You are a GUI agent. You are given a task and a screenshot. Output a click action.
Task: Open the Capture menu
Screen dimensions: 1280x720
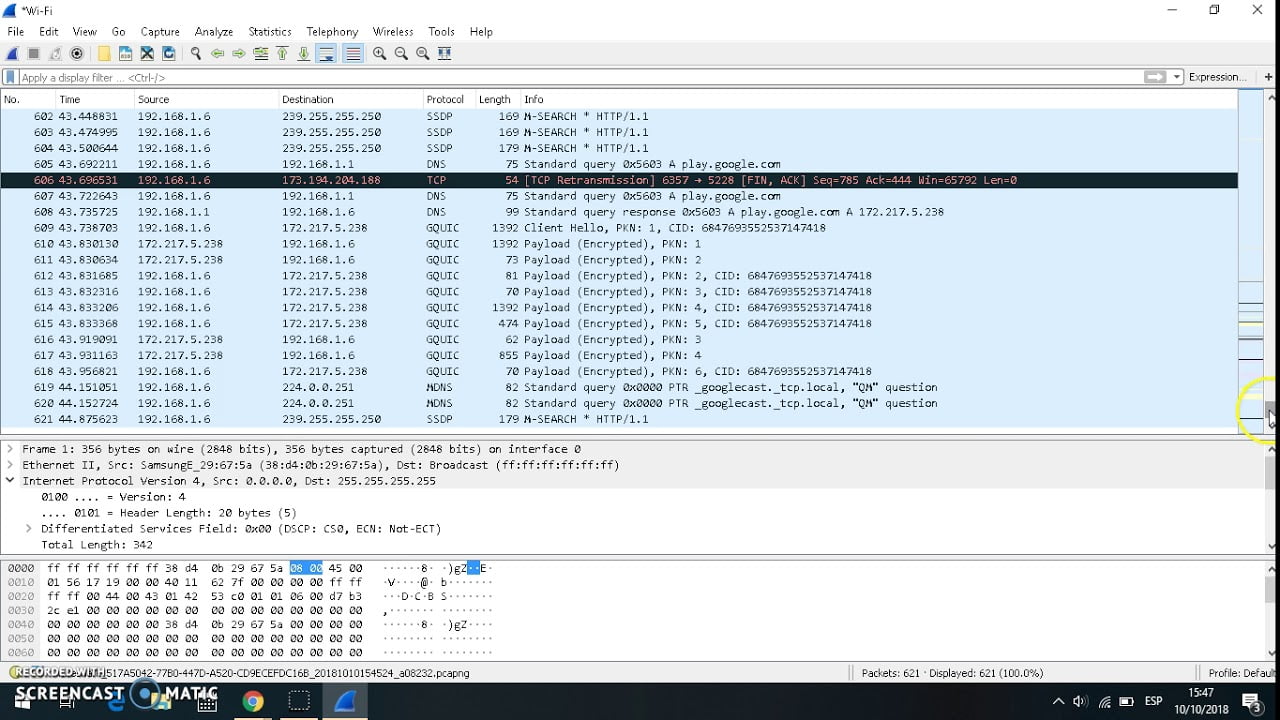[x=160, y=32]
